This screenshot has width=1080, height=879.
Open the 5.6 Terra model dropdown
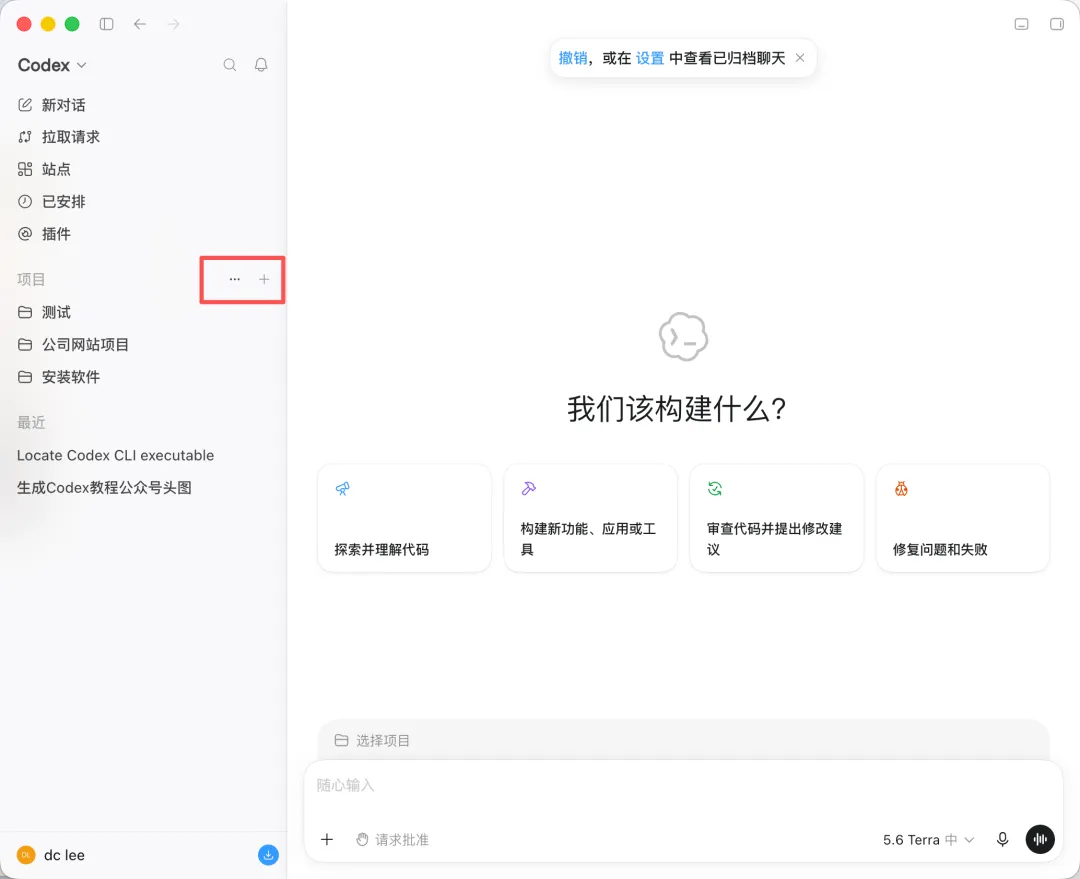[x=928, y=840]
